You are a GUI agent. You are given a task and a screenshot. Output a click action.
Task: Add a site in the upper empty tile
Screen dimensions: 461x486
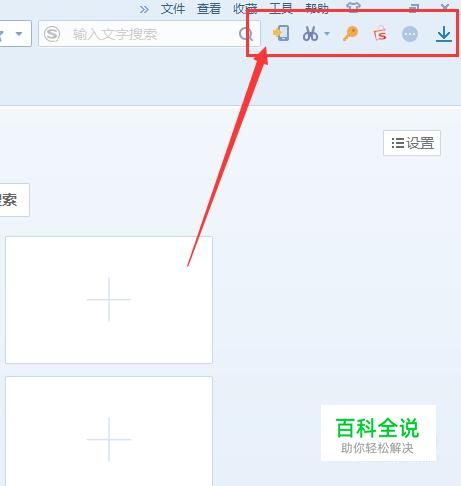point(109,300)
